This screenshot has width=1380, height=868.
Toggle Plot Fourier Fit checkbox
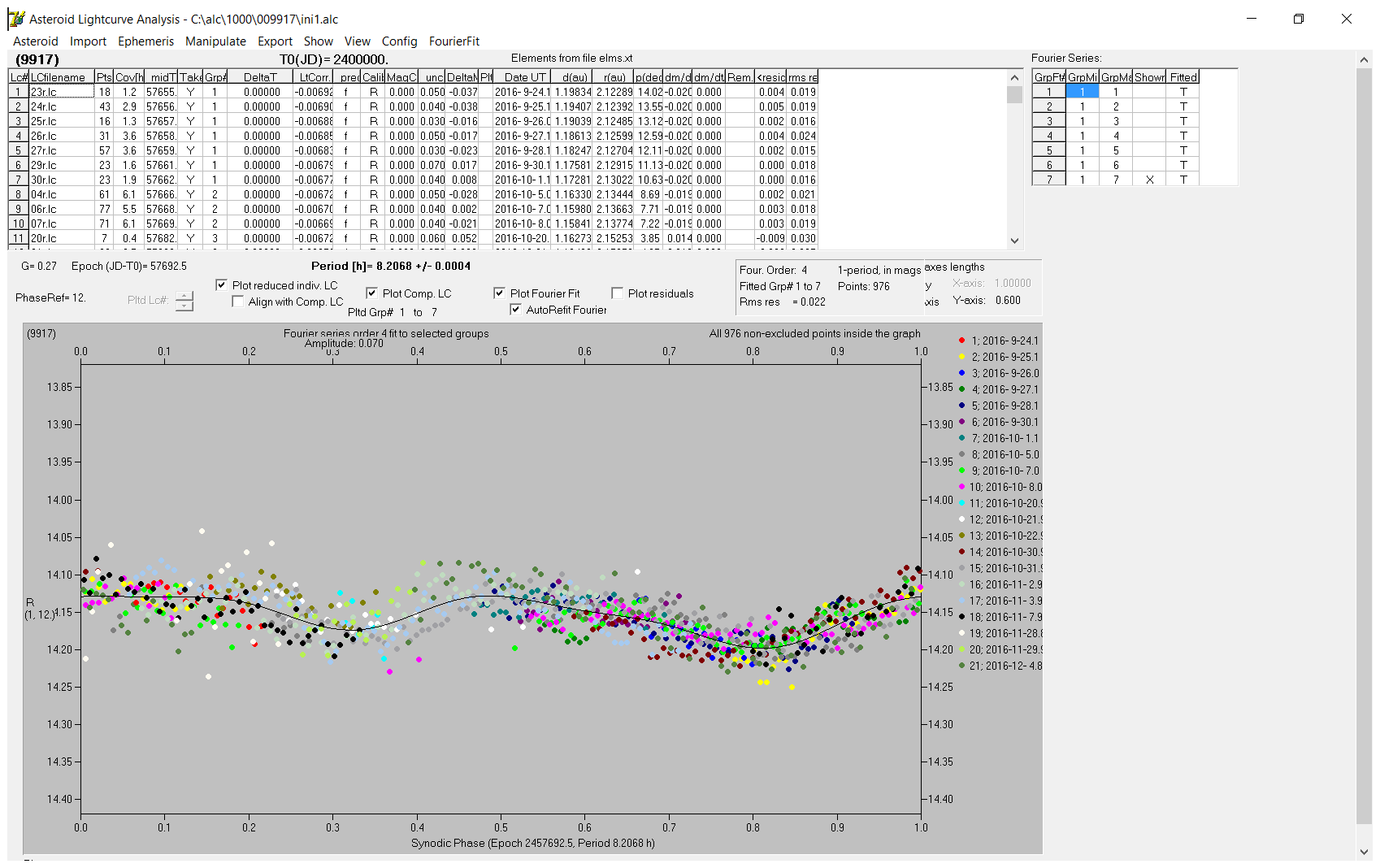click(499, 293)
